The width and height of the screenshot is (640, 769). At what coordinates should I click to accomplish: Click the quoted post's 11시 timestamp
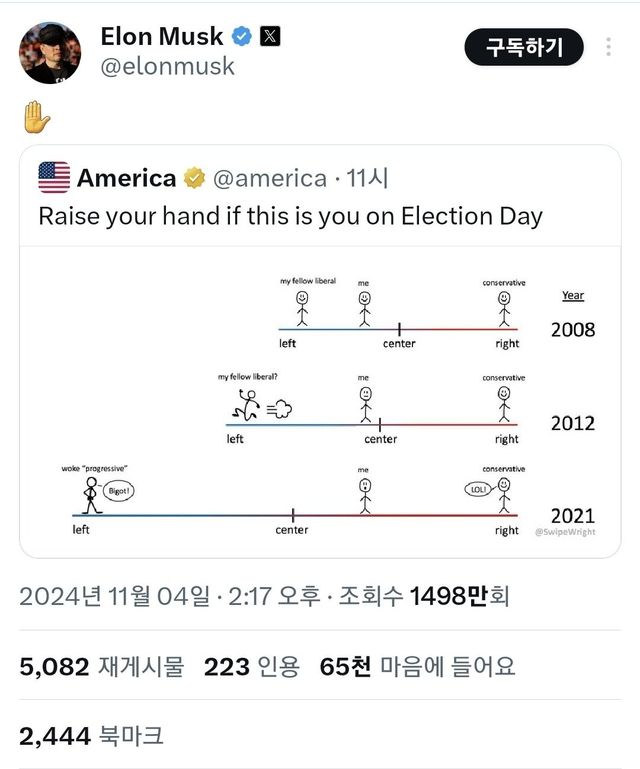pyautogui.click(x=366, y=178)
